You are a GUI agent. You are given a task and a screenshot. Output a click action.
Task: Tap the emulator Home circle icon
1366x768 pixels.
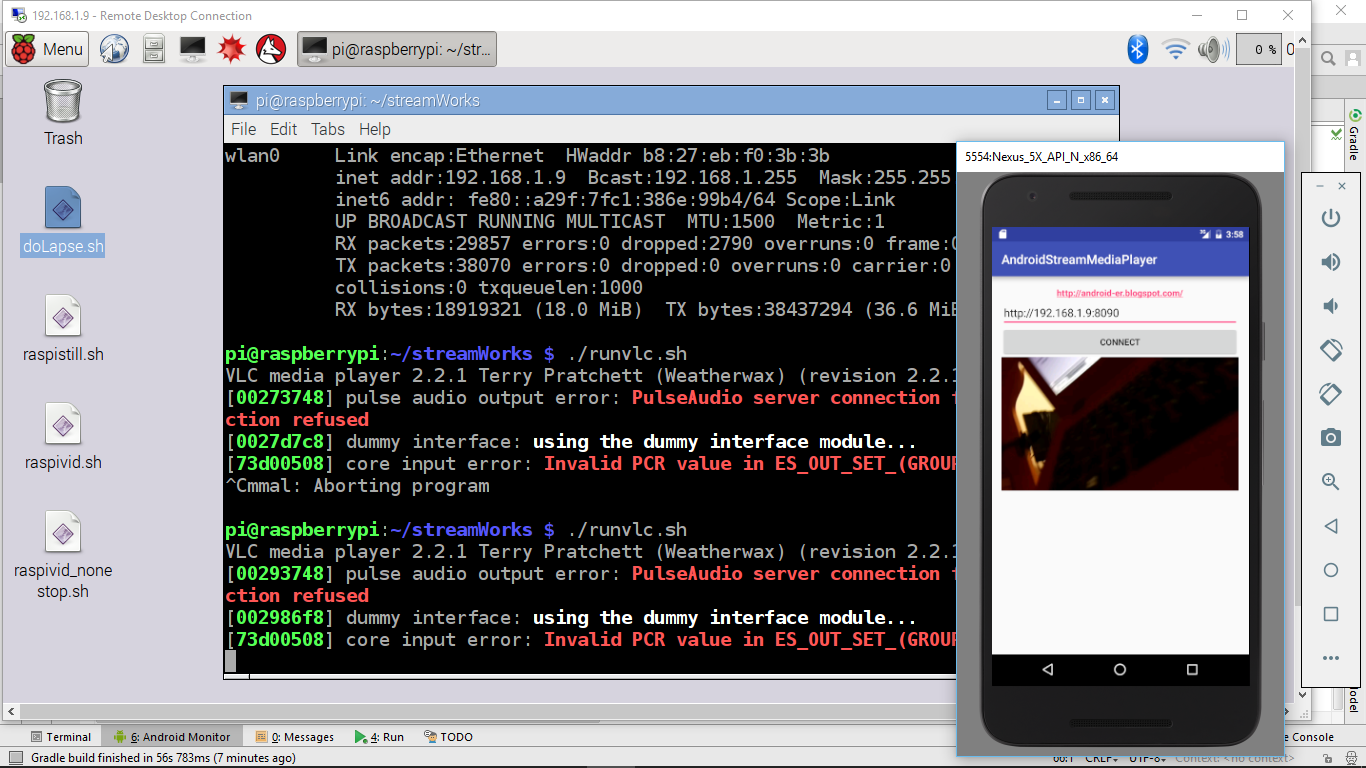pyautogui.click(x=1120, y=671)
